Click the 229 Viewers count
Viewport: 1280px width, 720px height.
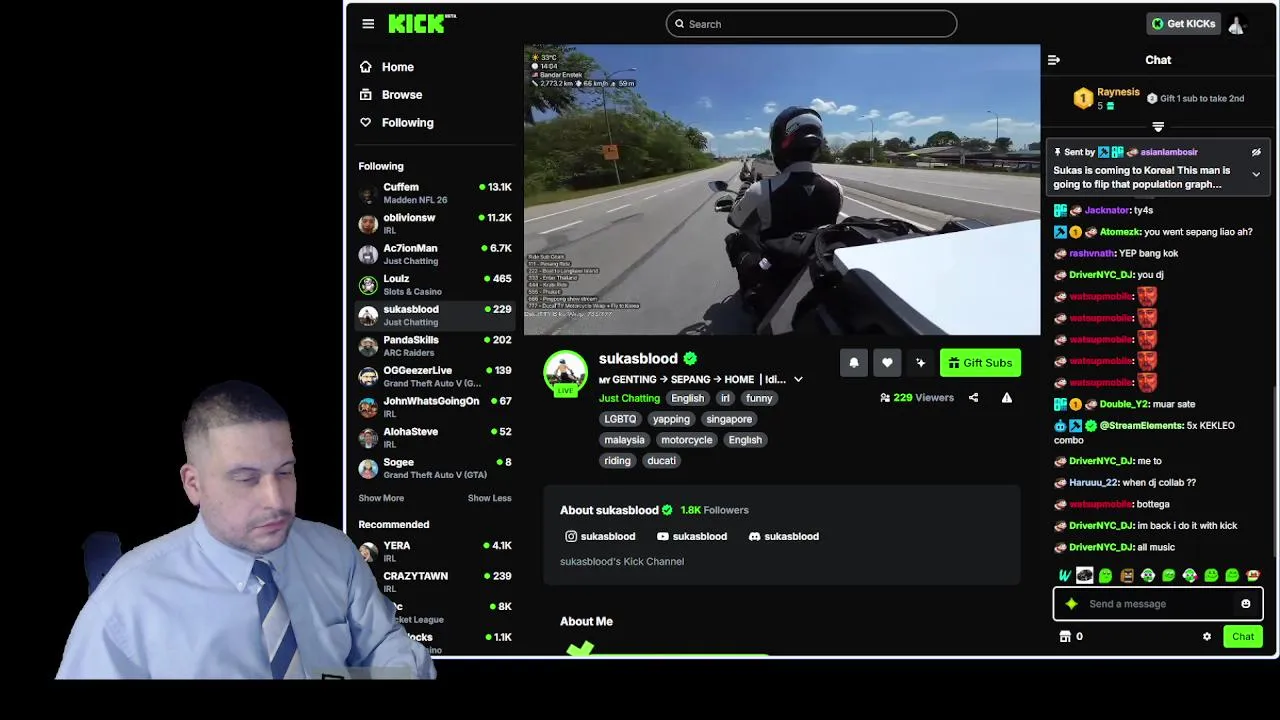(917, 398)
